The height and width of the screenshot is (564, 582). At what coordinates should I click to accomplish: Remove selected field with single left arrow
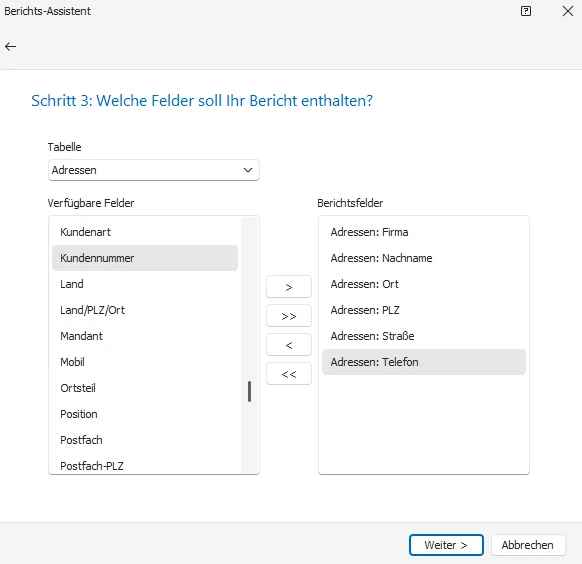289,345
